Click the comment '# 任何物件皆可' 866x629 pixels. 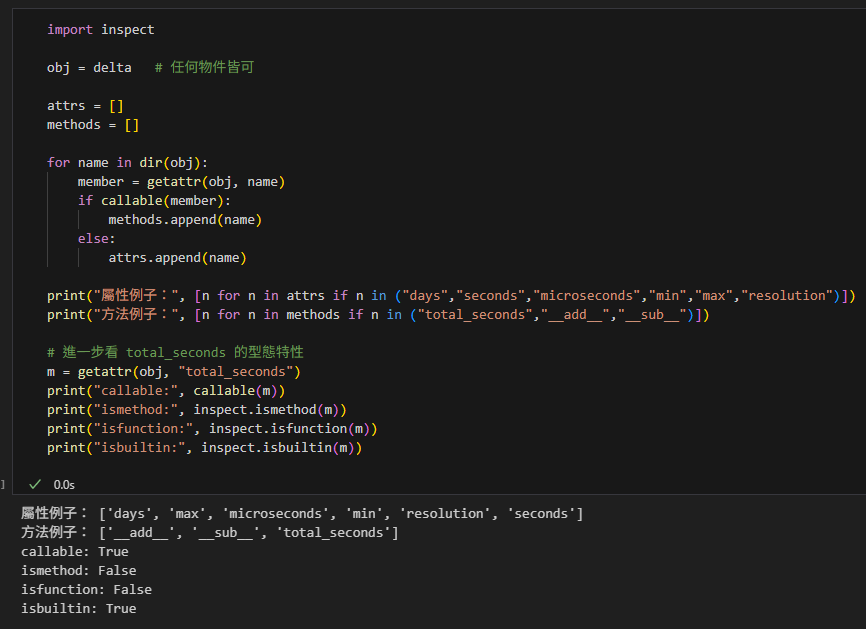tap(204, 67)
